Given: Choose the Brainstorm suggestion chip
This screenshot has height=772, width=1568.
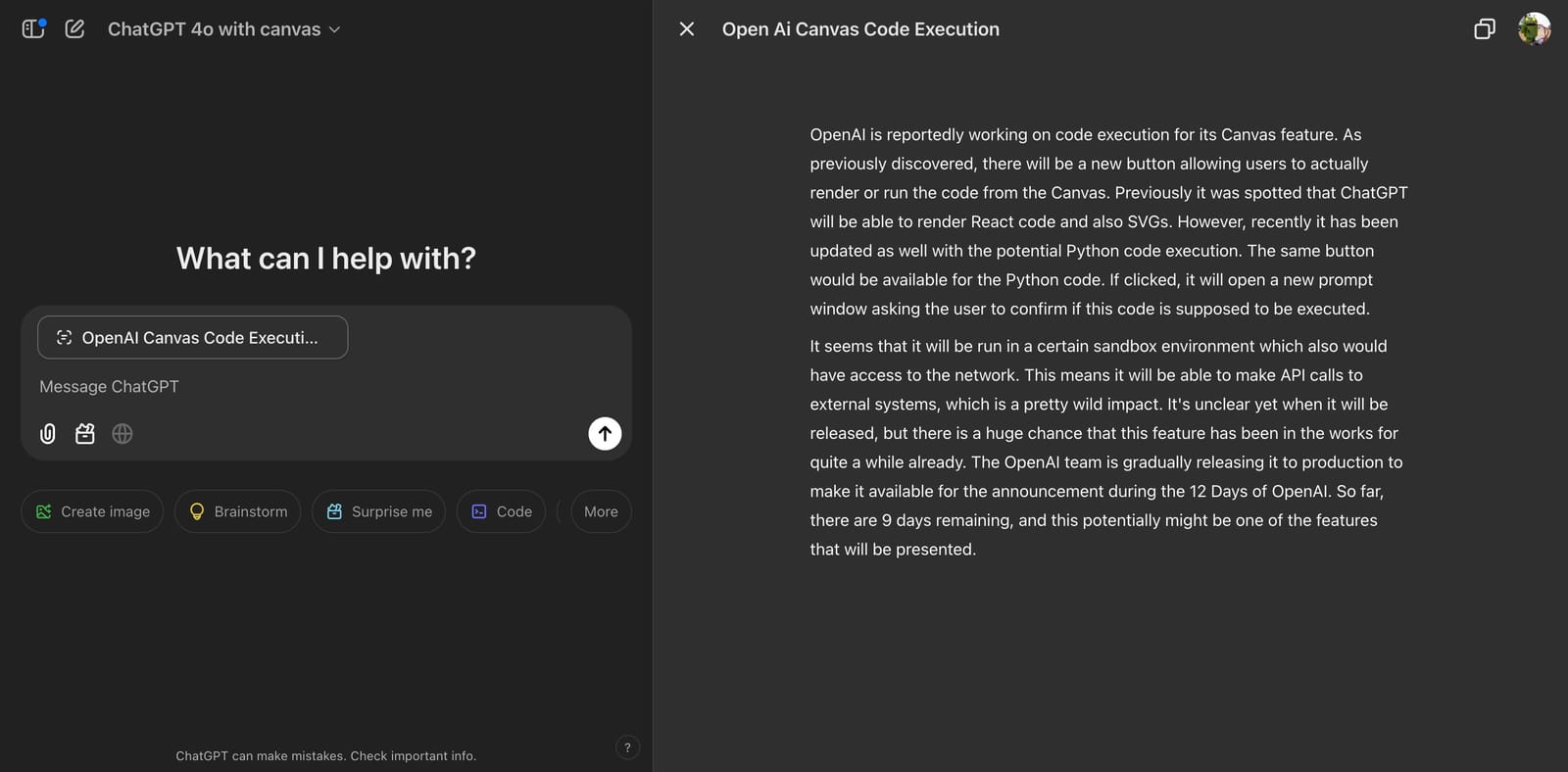Looking at the screenshot, I should click(238, 511).
